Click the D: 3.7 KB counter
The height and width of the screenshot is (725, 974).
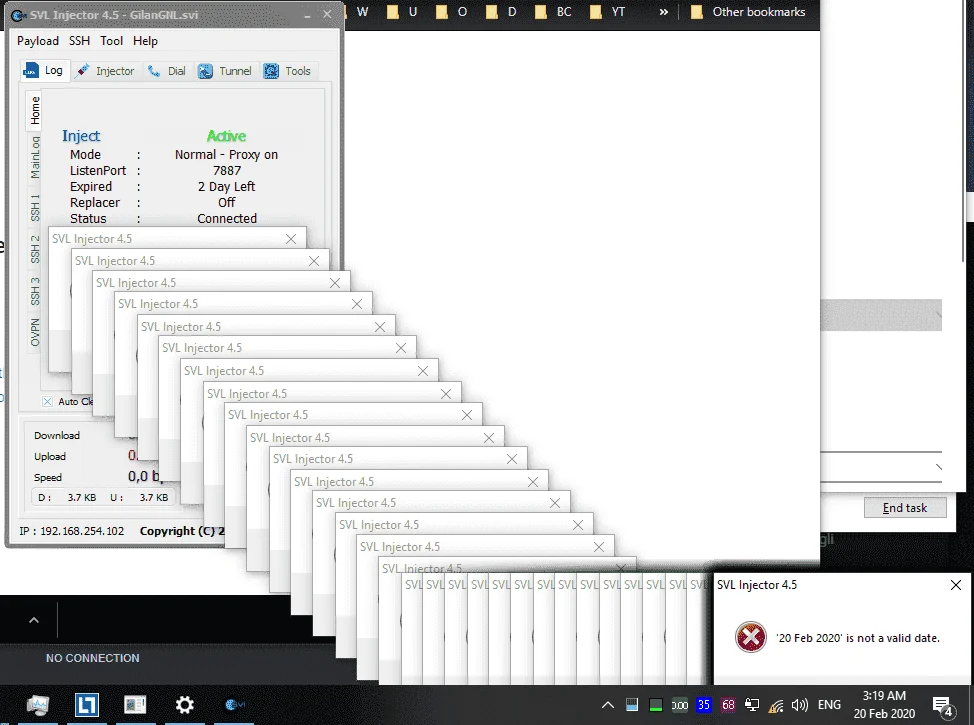click(67, 498)
